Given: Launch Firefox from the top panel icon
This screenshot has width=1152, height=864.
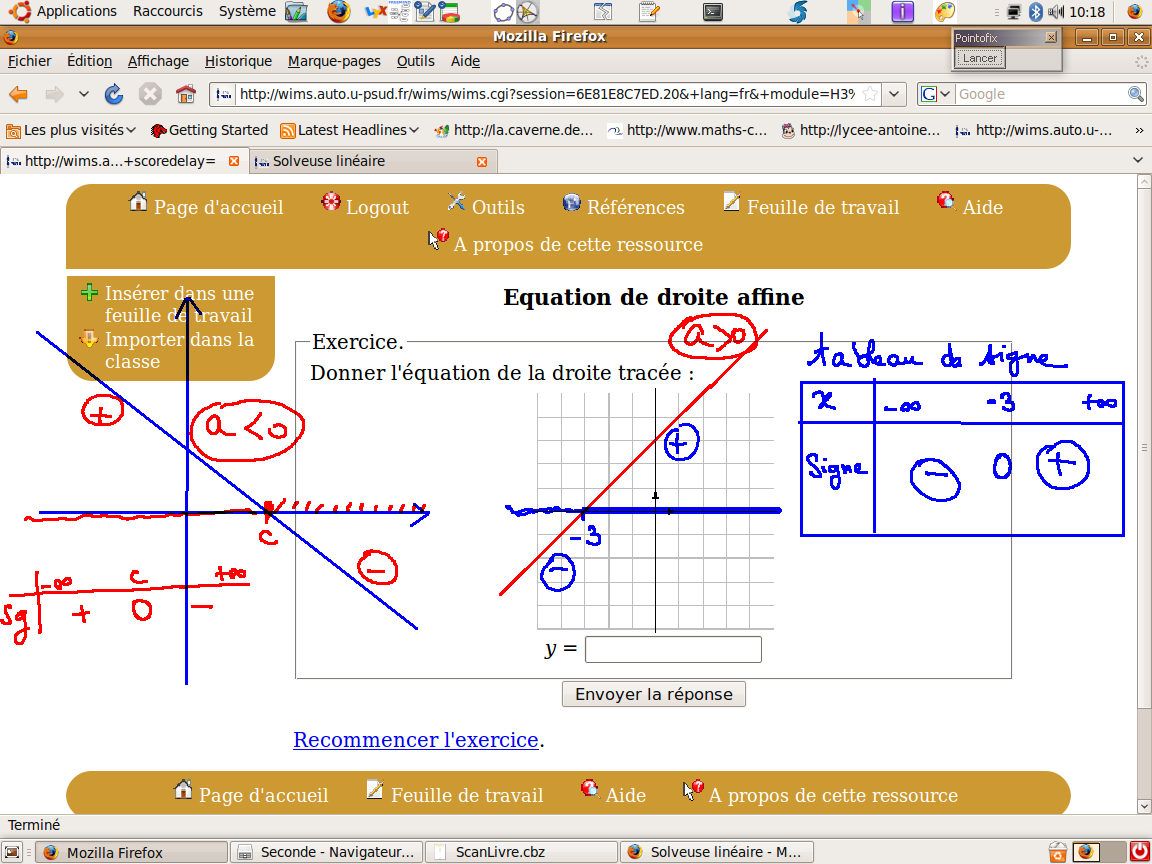Looking at the screenshot, I should tap(339, 12).
